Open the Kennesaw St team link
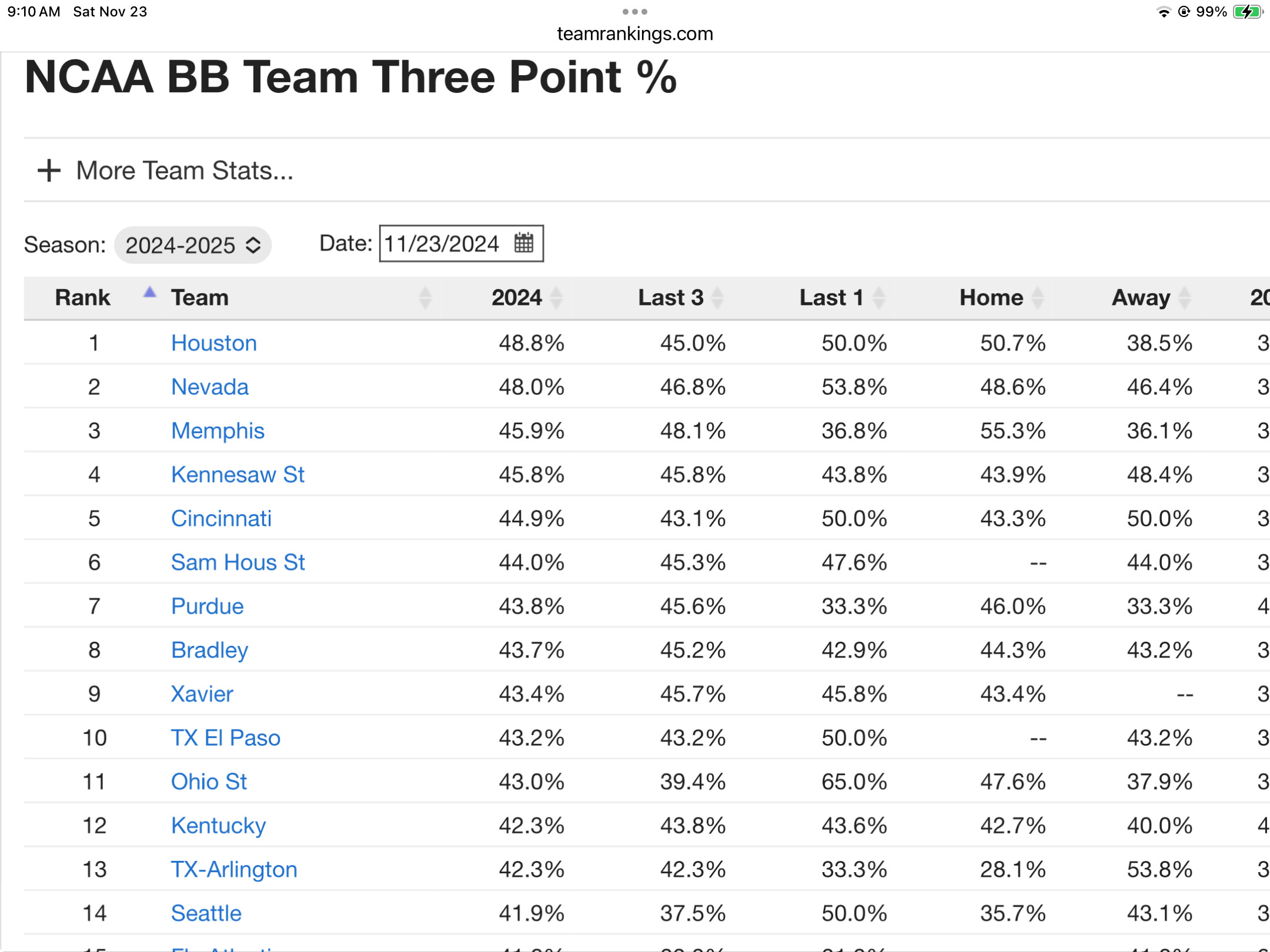 pyautogui.click(x=238, y=474)
